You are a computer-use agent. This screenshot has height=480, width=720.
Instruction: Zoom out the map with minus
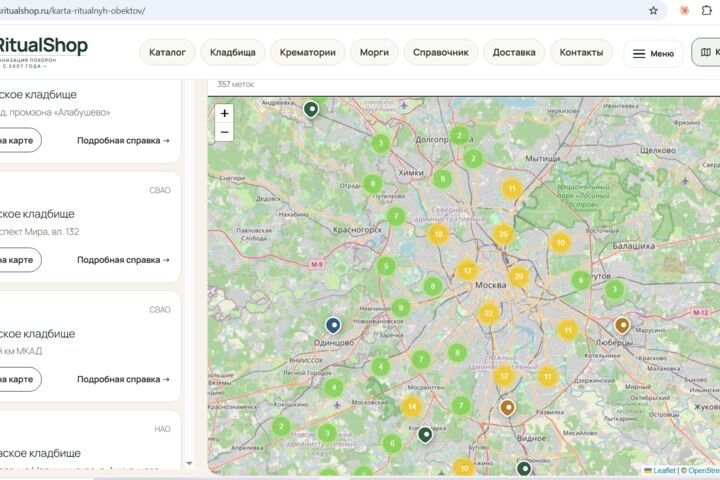(224, 132)
